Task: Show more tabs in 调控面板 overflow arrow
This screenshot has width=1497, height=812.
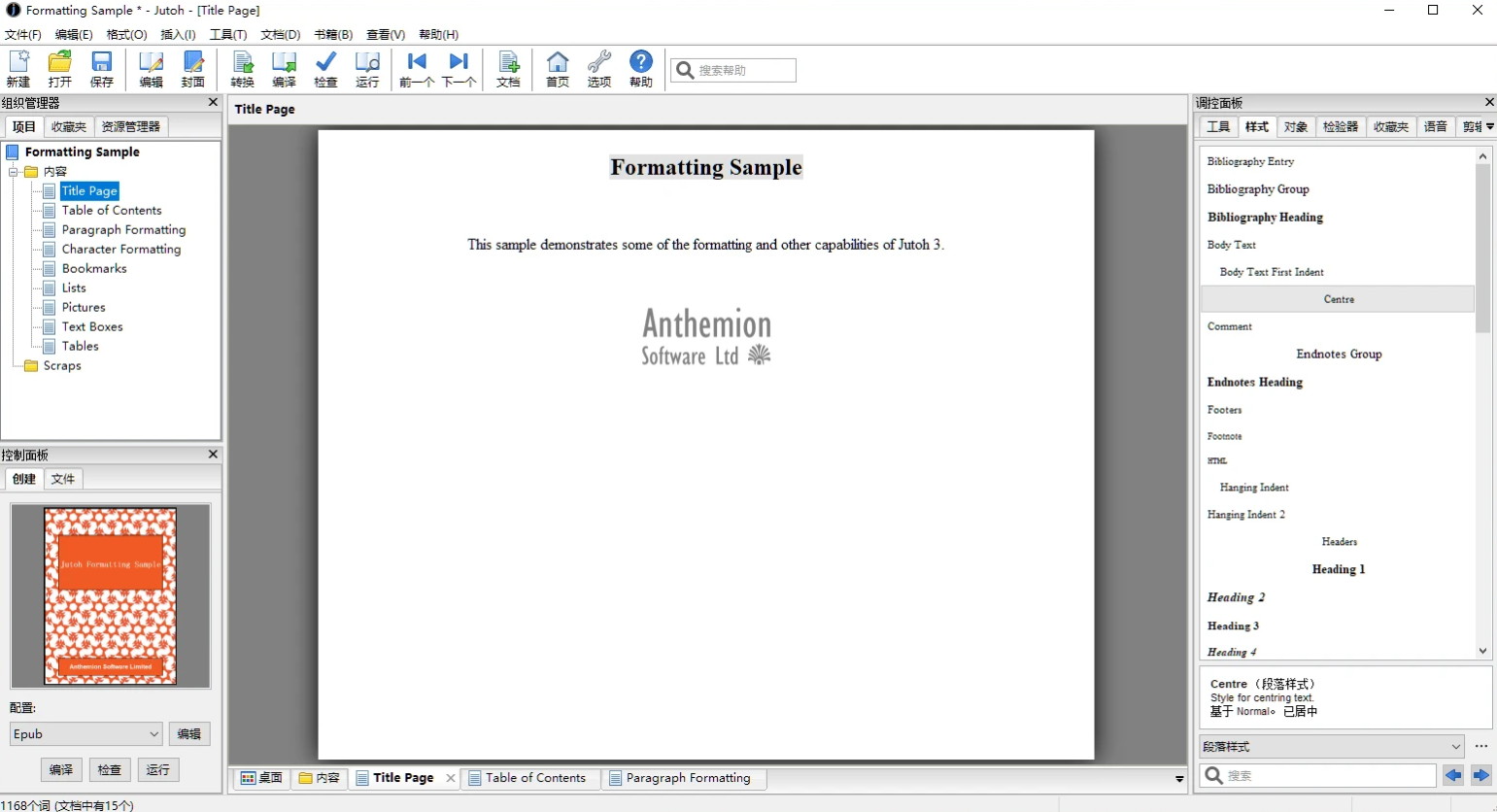Action: (x=1490, y=126)
